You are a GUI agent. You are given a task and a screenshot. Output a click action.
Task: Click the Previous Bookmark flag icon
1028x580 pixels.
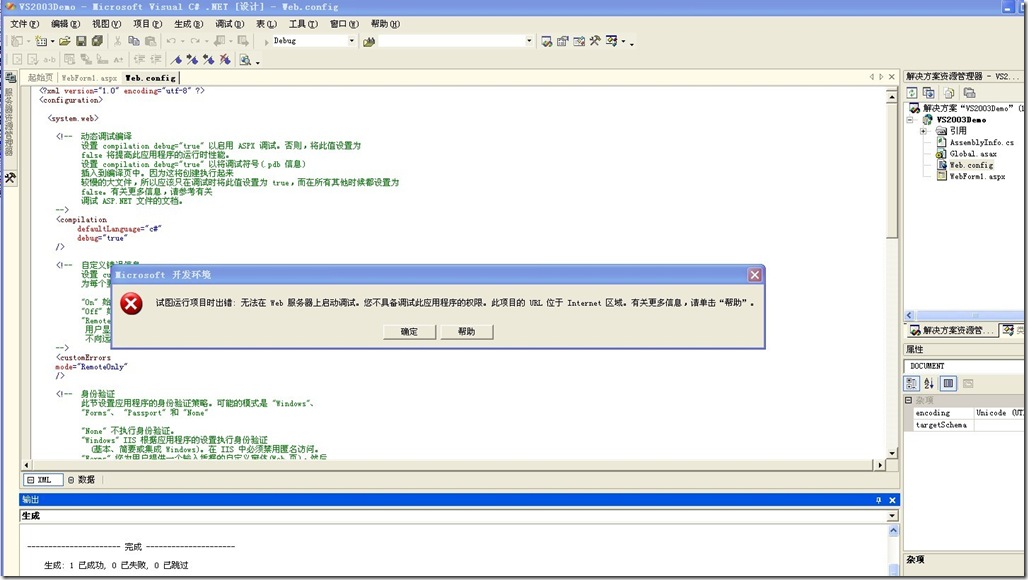point(208,60)
